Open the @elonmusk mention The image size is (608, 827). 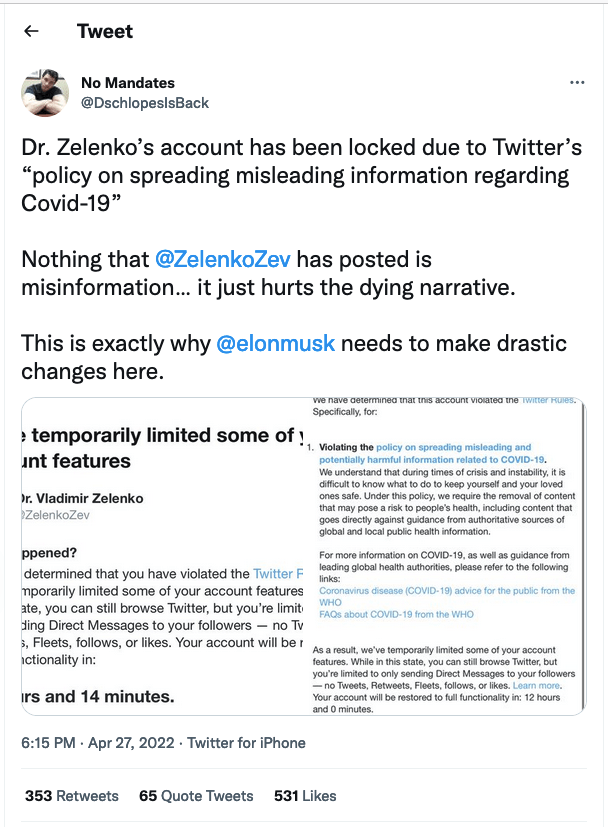[x=275, y=344]
